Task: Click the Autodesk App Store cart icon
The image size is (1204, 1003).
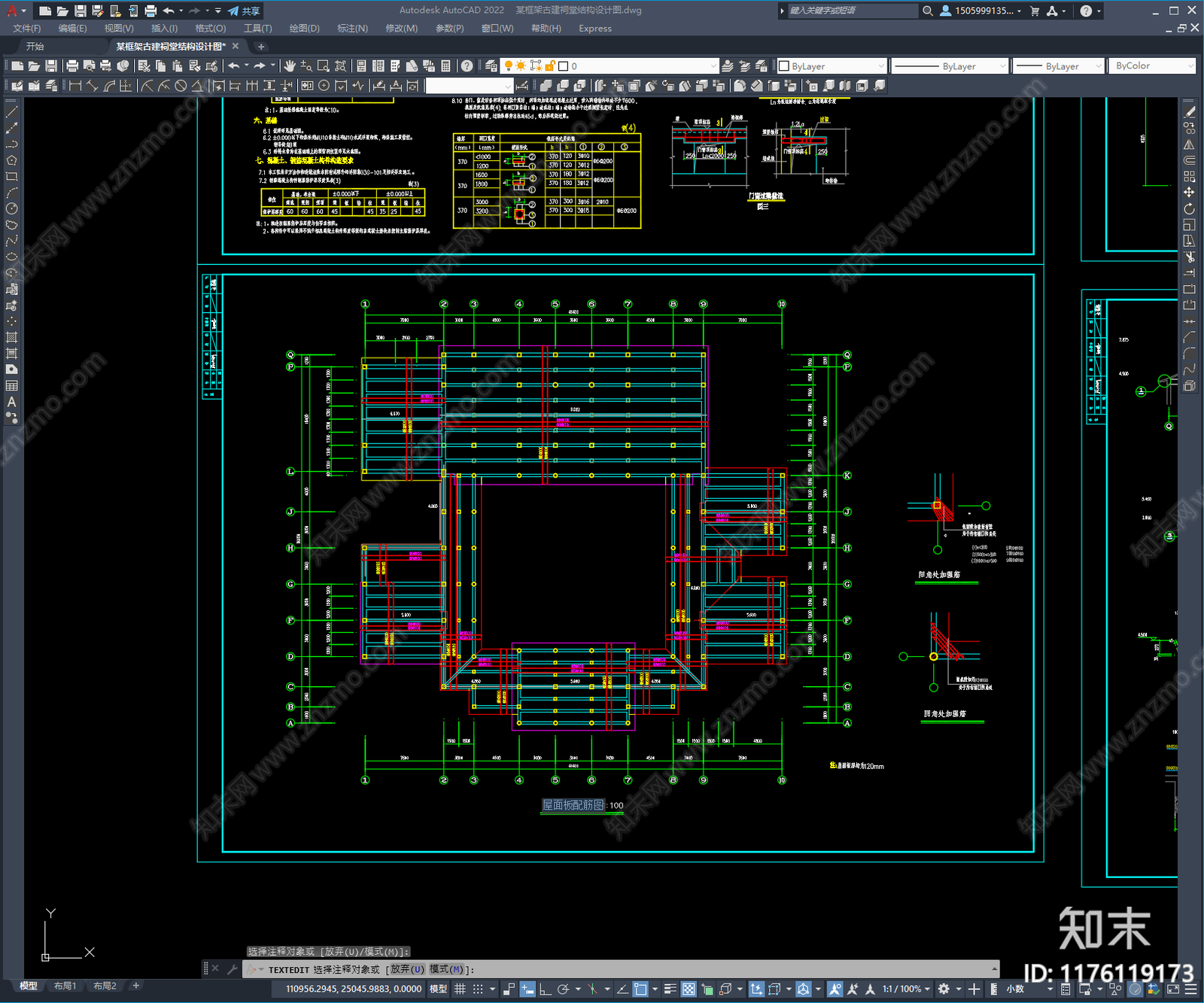Action: pos(1035,11)
